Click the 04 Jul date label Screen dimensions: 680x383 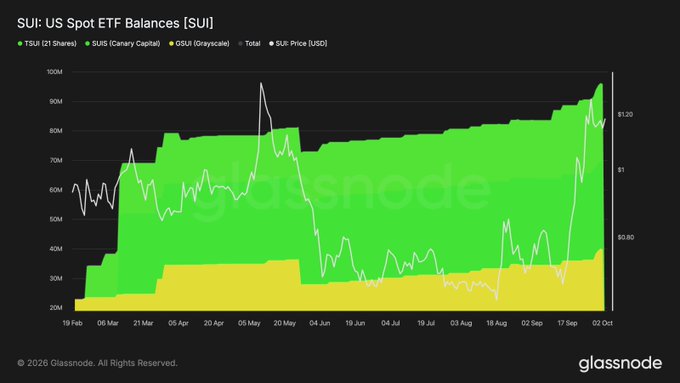pyautogui.click(x=390, y=323)
